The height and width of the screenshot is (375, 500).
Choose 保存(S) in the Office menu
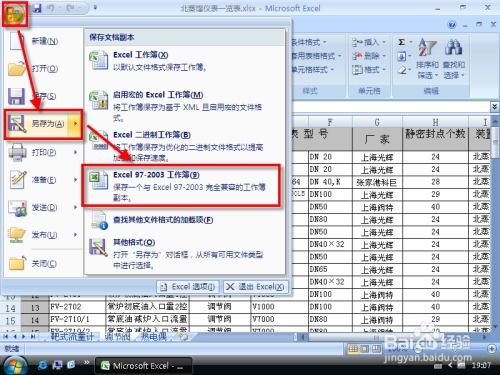pos(43,96)
